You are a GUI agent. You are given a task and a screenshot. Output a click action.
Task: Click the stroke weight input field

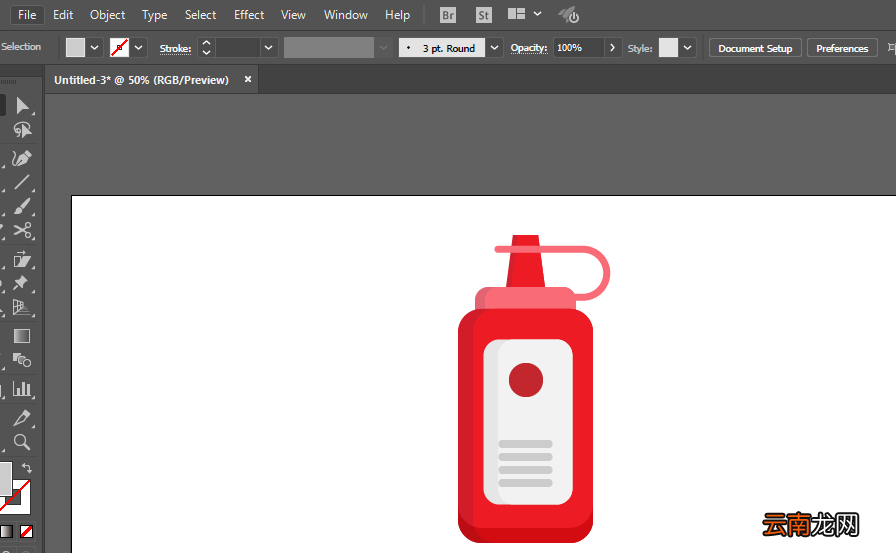point(238,47)
